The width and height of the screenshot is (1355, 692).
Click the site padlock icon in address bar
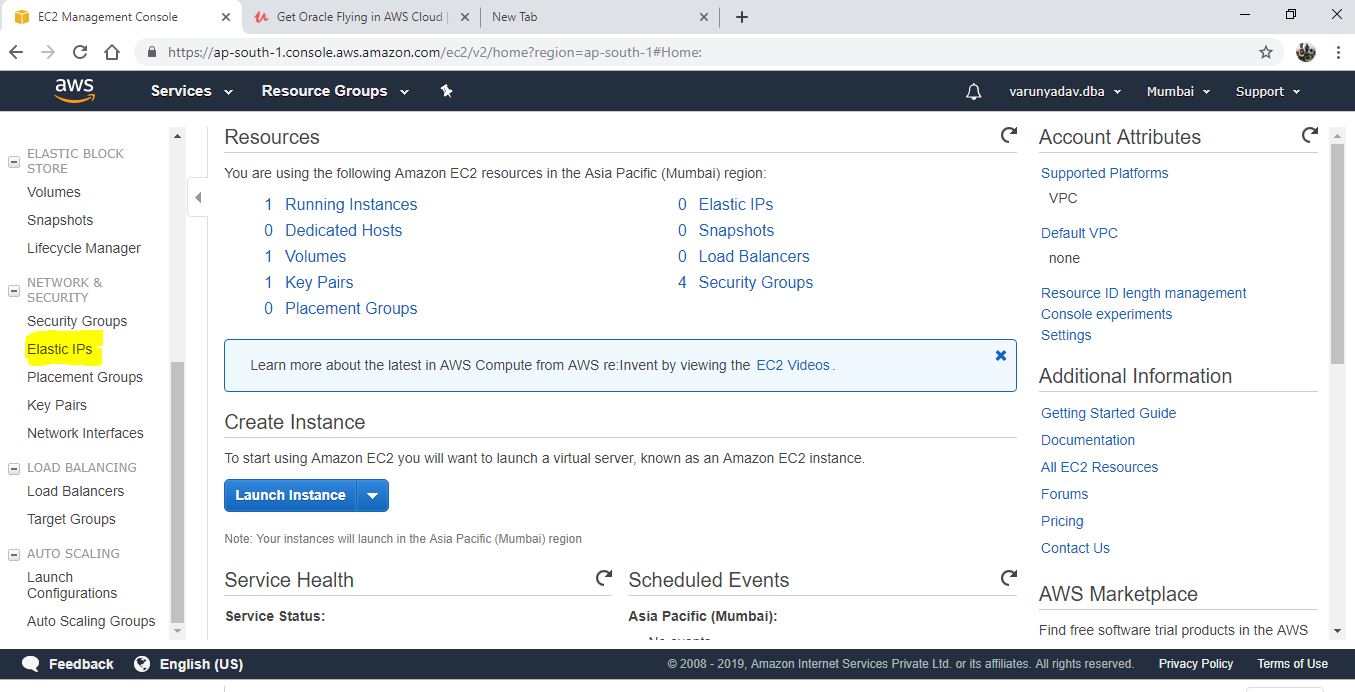click(152, 52)
